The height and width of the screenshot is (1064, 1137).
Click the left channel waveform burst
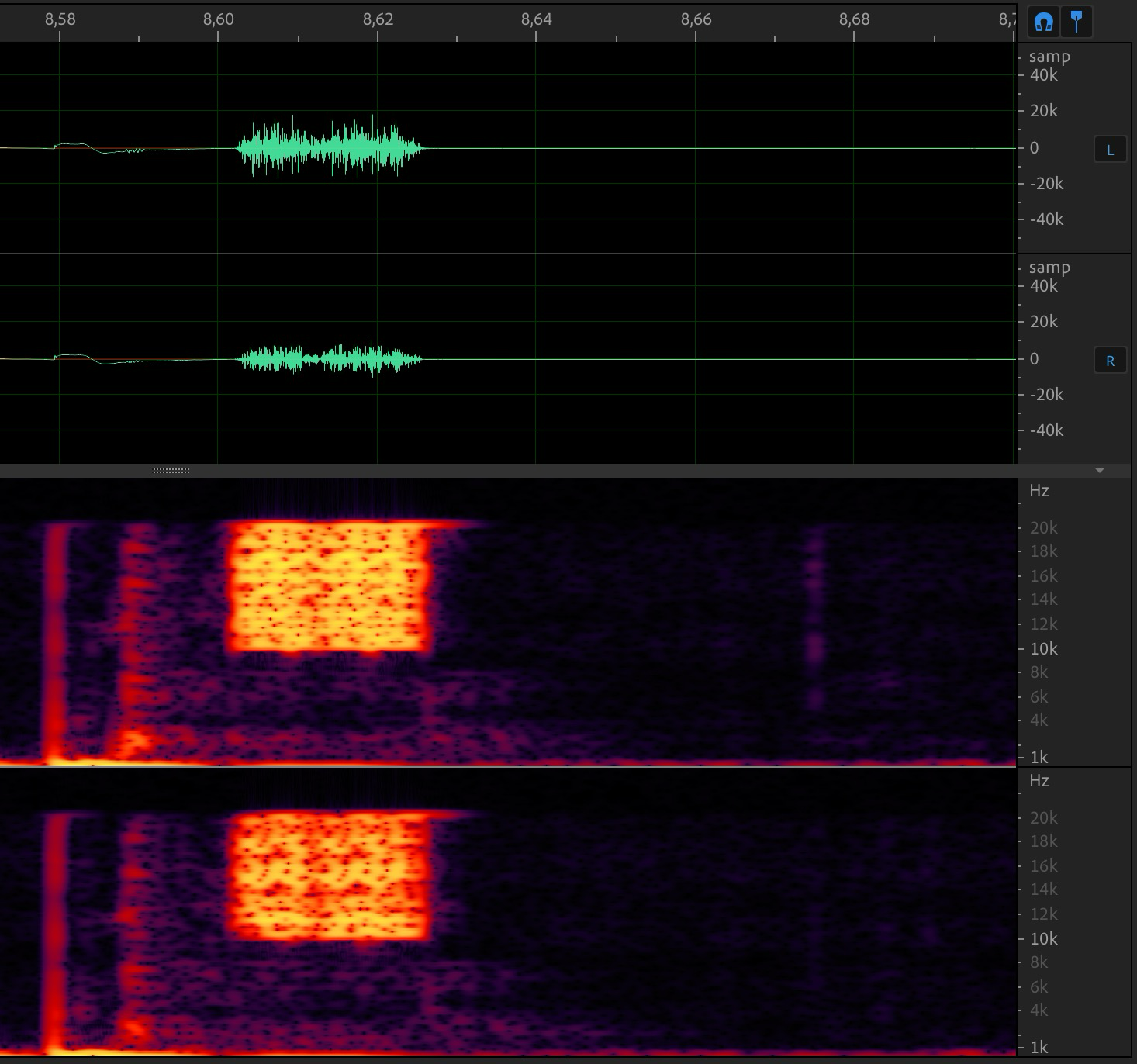point(330,147)
